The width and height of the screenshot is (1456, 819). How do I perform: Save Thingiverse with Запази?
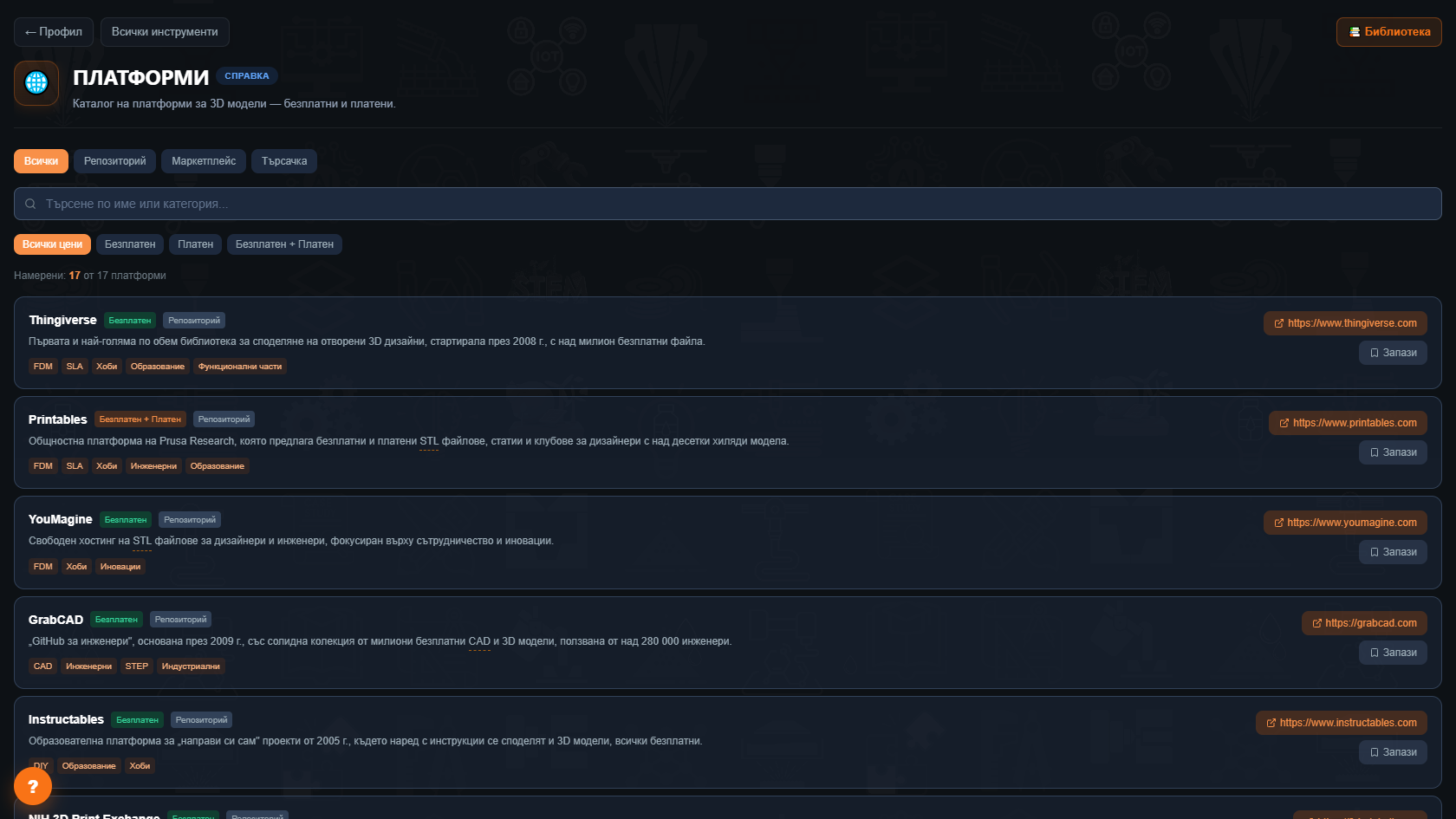click(1393, 353)
